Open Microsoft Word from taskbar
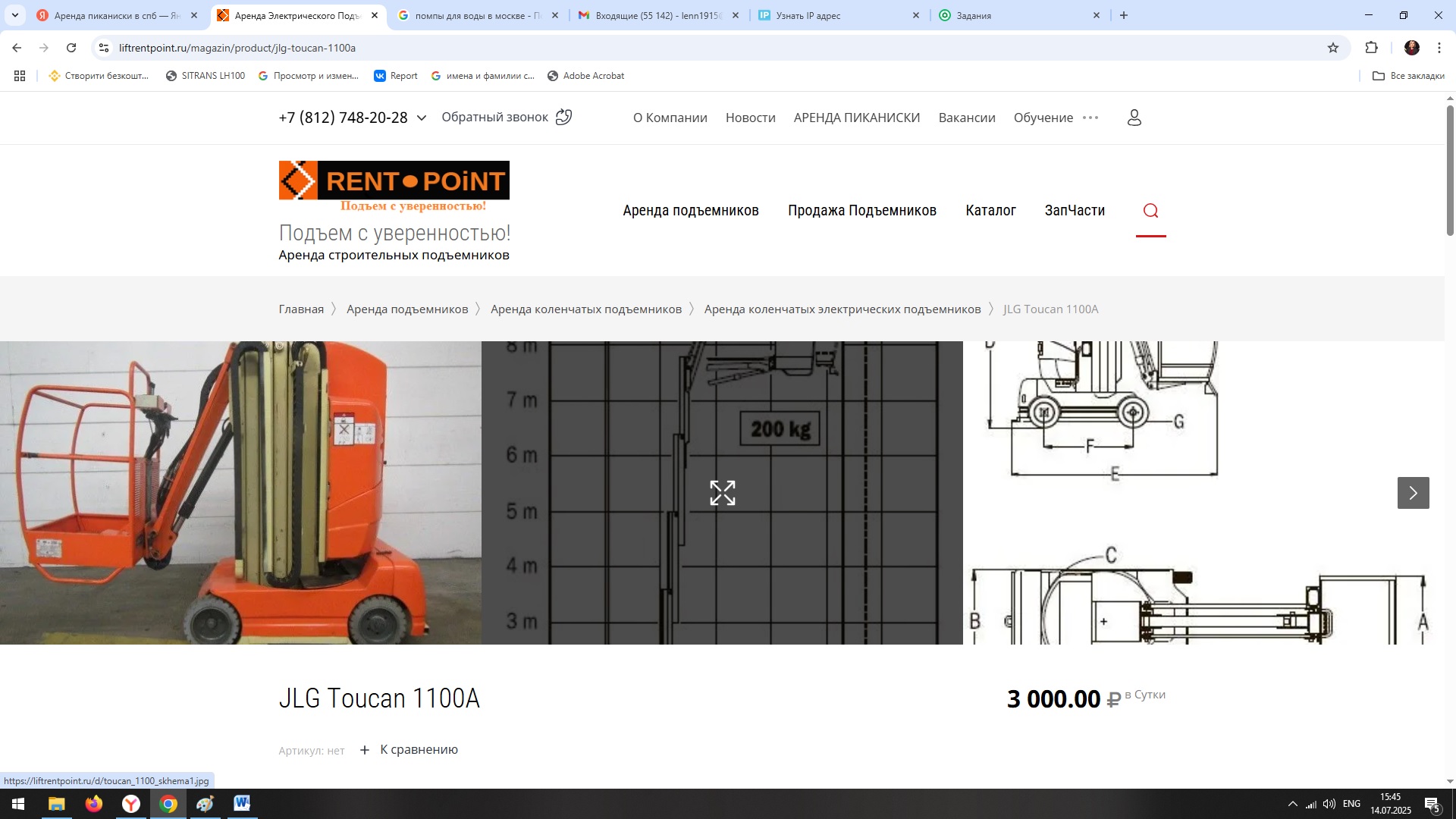Screen dimensions: 1456x819 [x=242, y=804]
